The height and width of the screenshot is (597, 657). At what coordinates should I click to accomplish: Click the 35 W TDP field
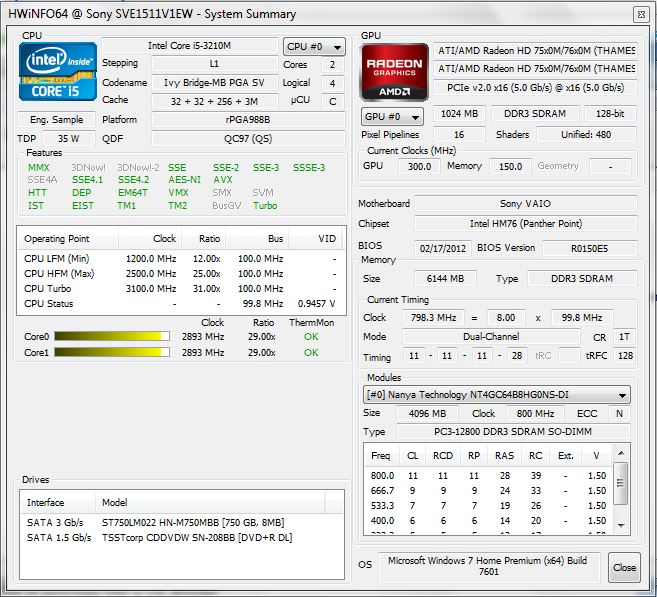(69, 139)
